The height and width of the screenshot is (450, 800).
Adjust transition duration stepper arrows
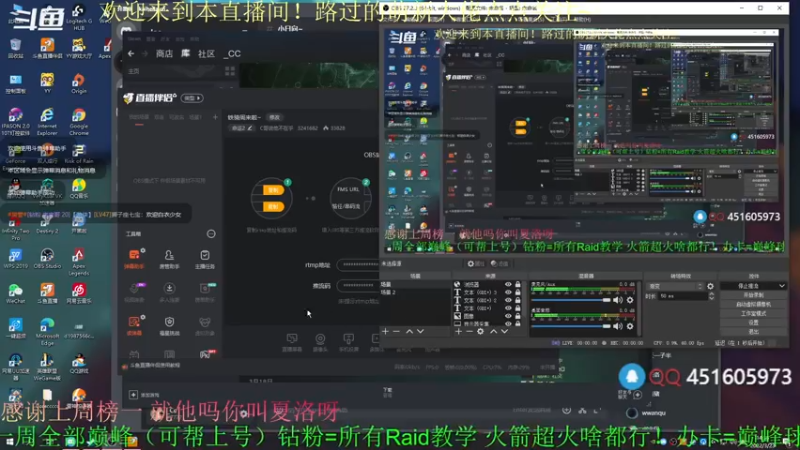click(711, 296)
